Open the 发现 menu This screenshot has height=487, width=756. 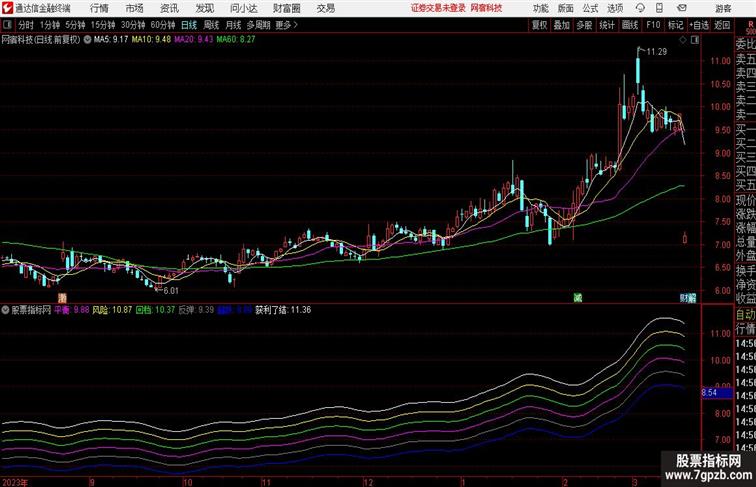tap(204, 8)
